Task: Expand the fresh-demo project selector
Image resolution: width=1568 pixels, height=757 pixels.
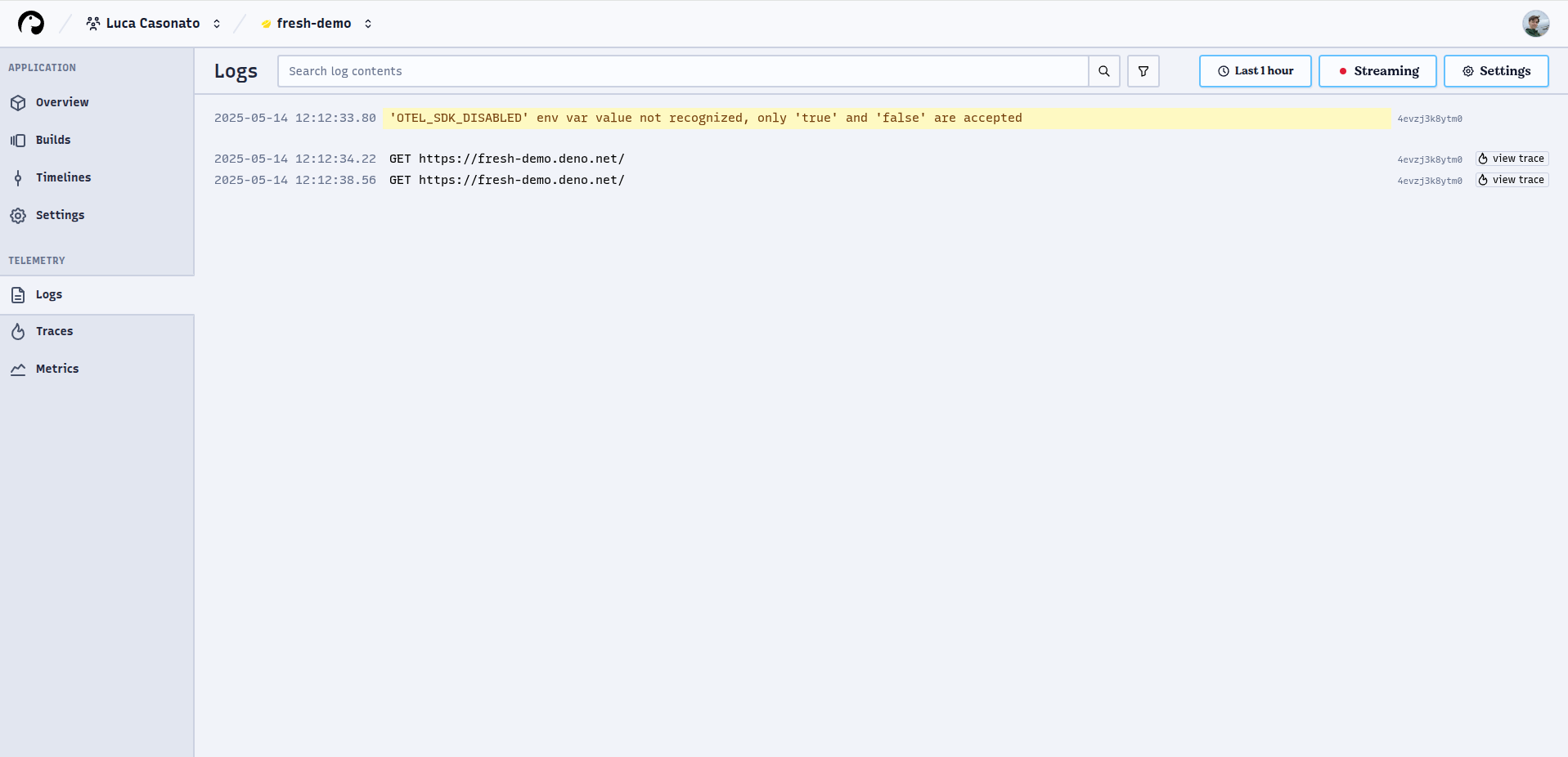Action: pos(314,23)
